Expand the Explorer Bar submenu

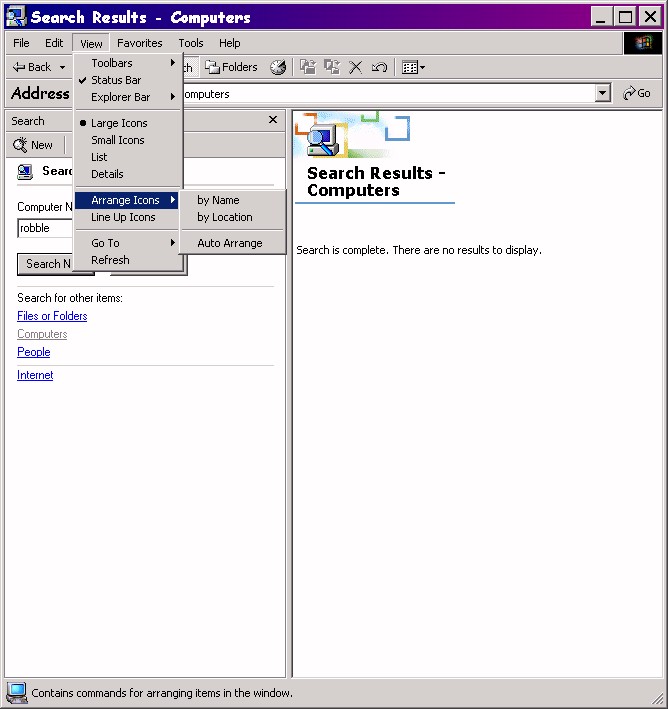[x=128, y=97]
